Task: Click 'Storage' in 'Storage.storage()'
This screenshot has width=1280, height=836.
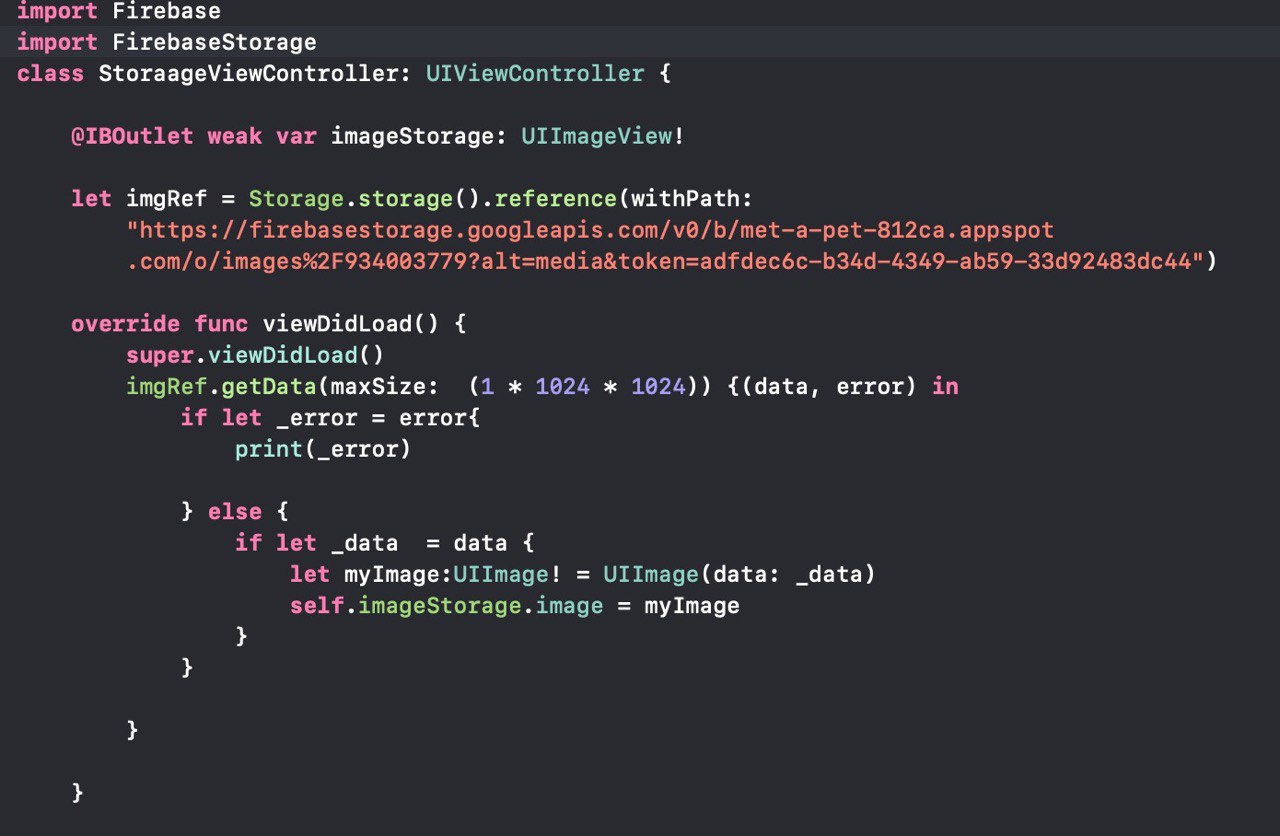Action: 296,199
